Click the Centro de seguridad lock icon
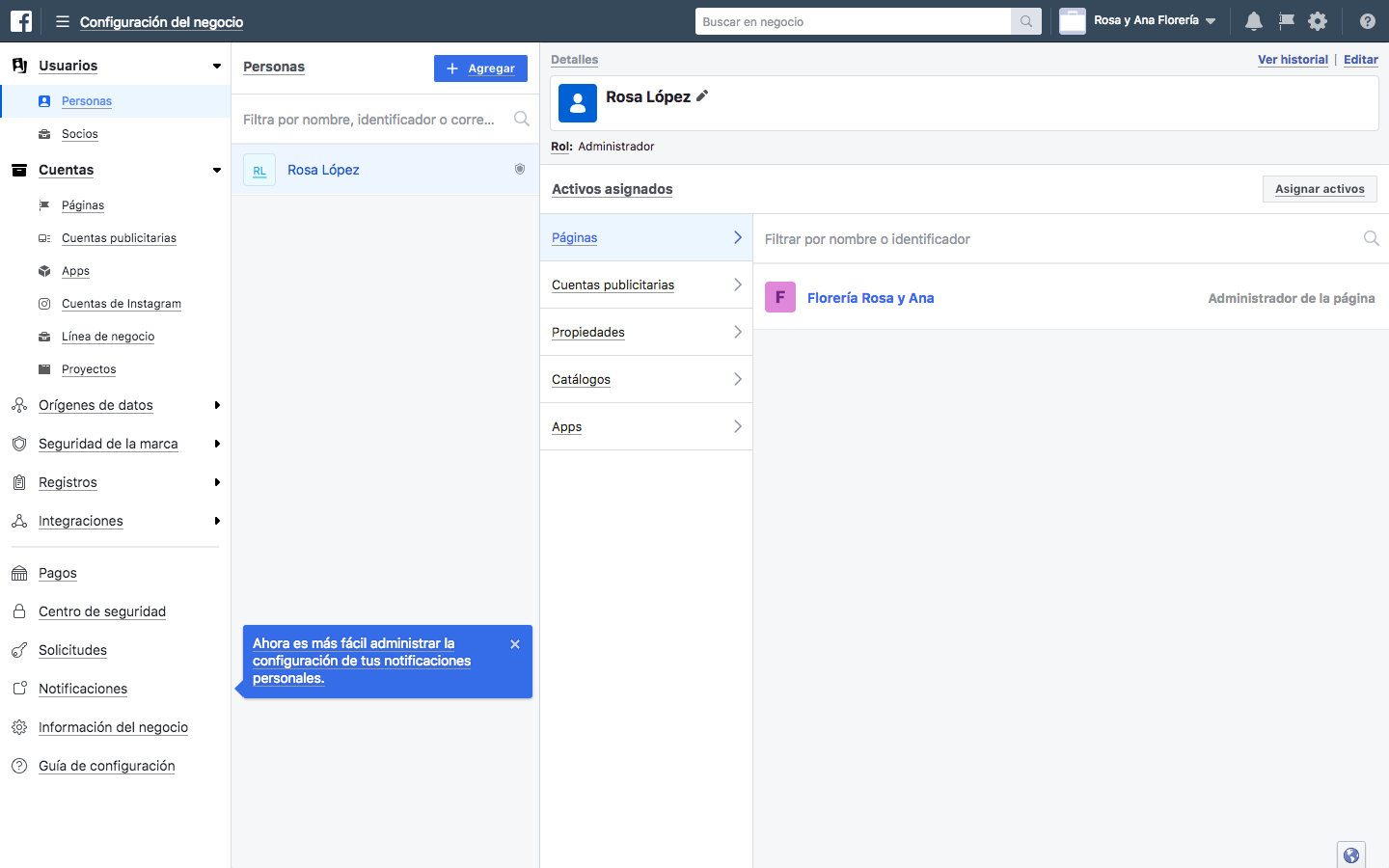Image resolution: width=1389 pixels, height=868 pixels. coord(19,611)
